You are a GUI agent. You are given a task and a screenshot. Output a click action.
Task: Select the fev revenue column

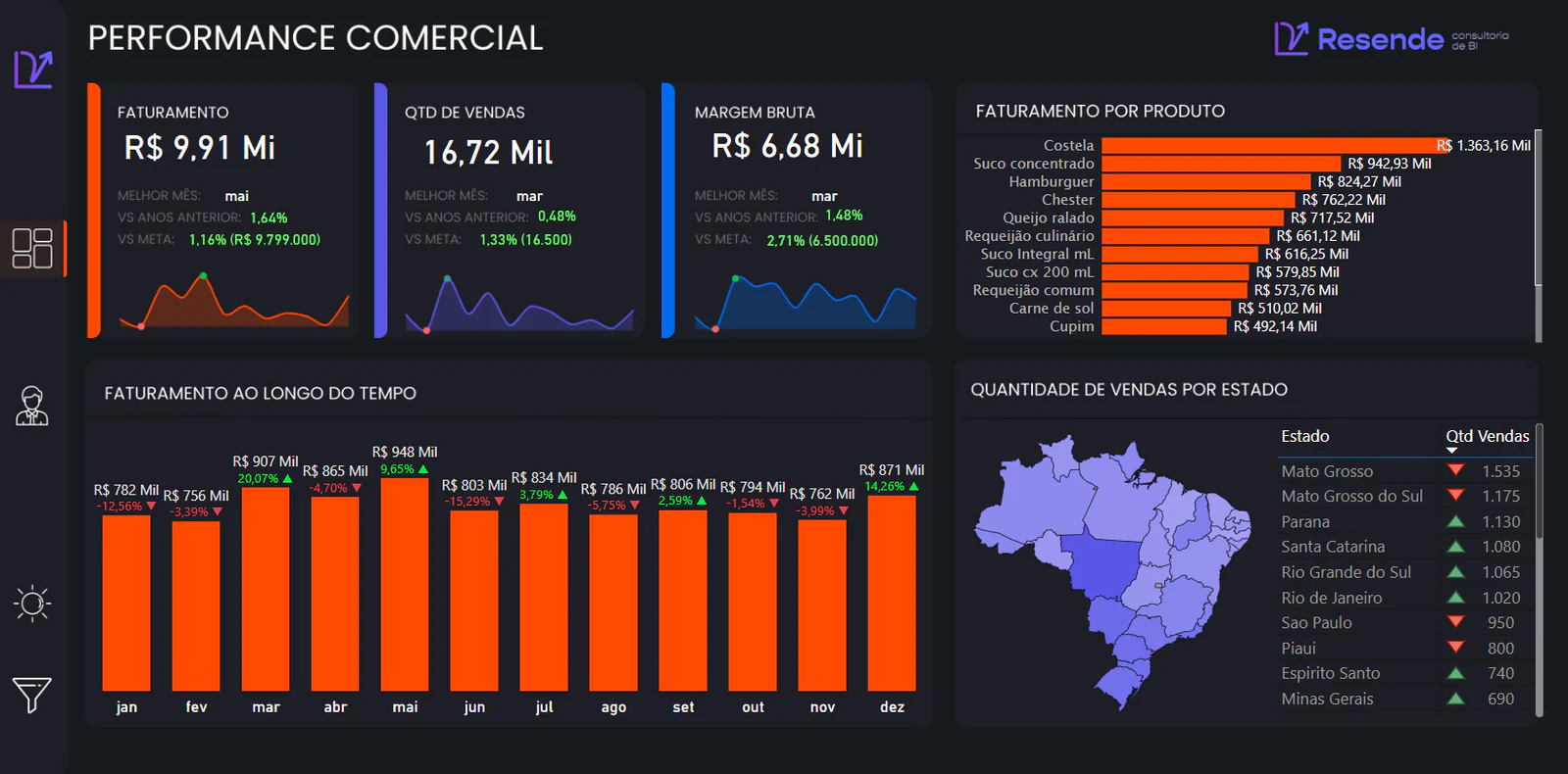(x=196, y=606)
